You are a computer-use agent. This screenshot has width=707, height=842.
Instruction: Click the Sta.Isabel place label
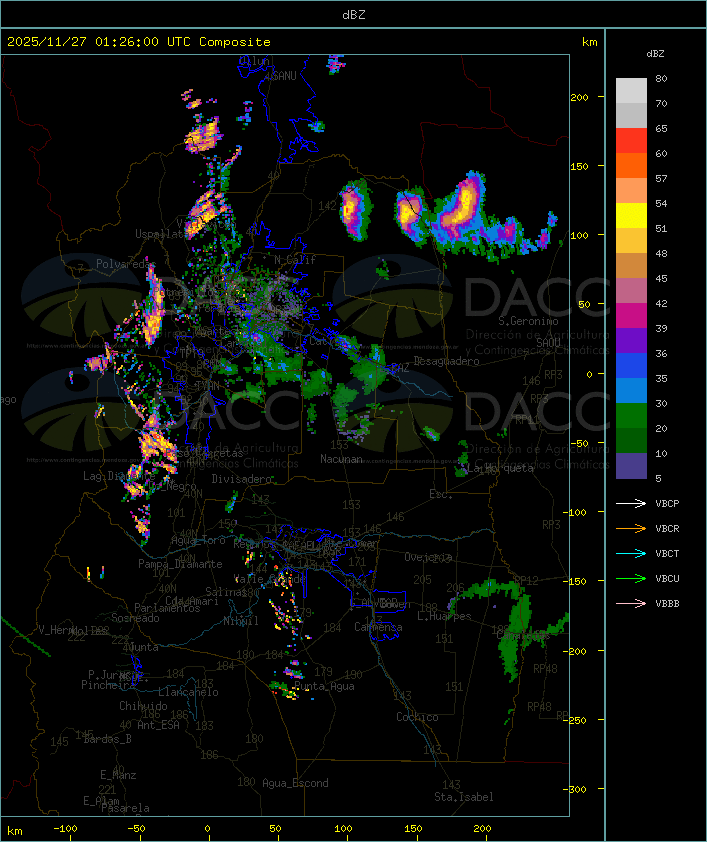point(464,797)
